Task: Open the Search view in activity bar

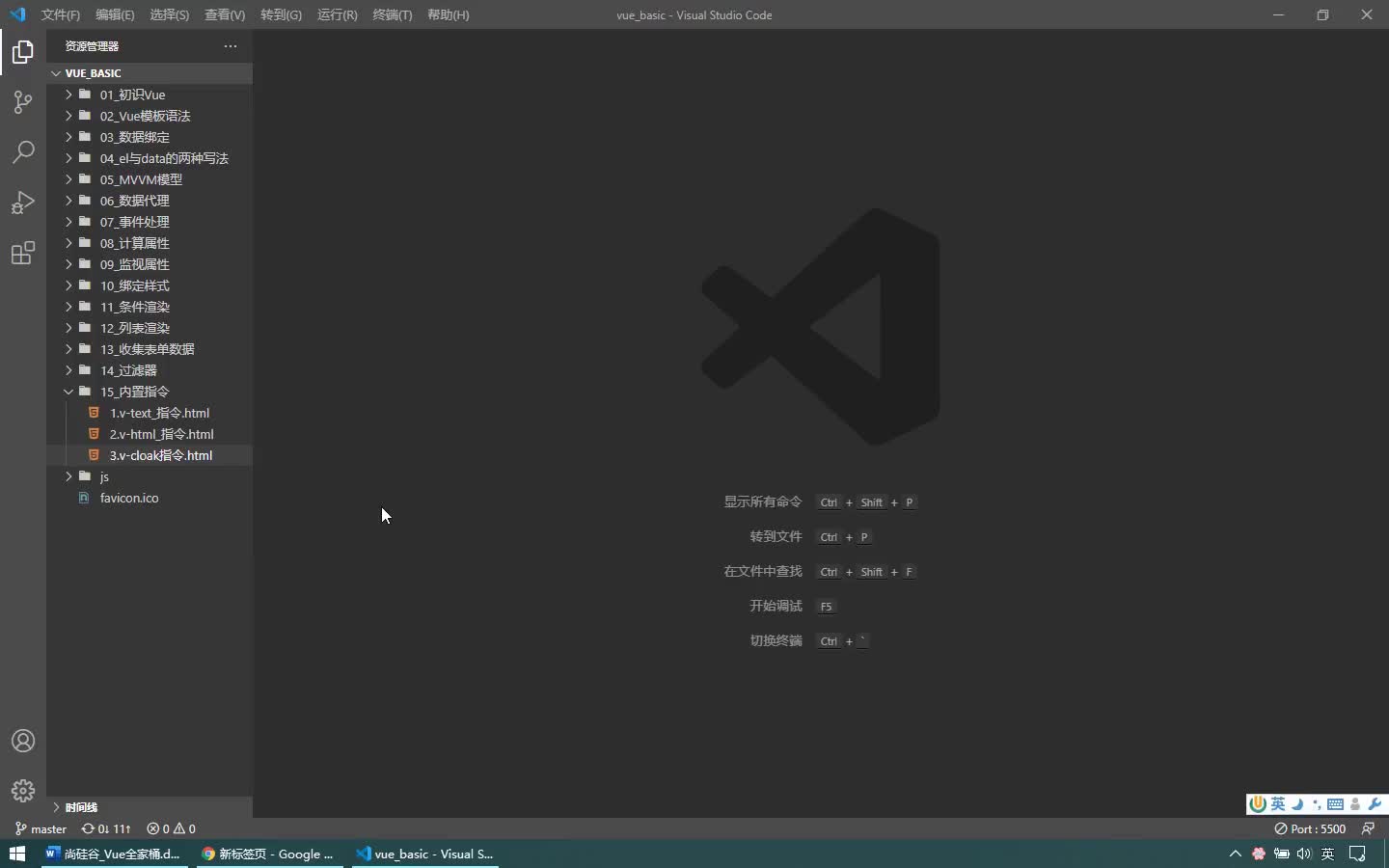Action: (x=23, y=152)
